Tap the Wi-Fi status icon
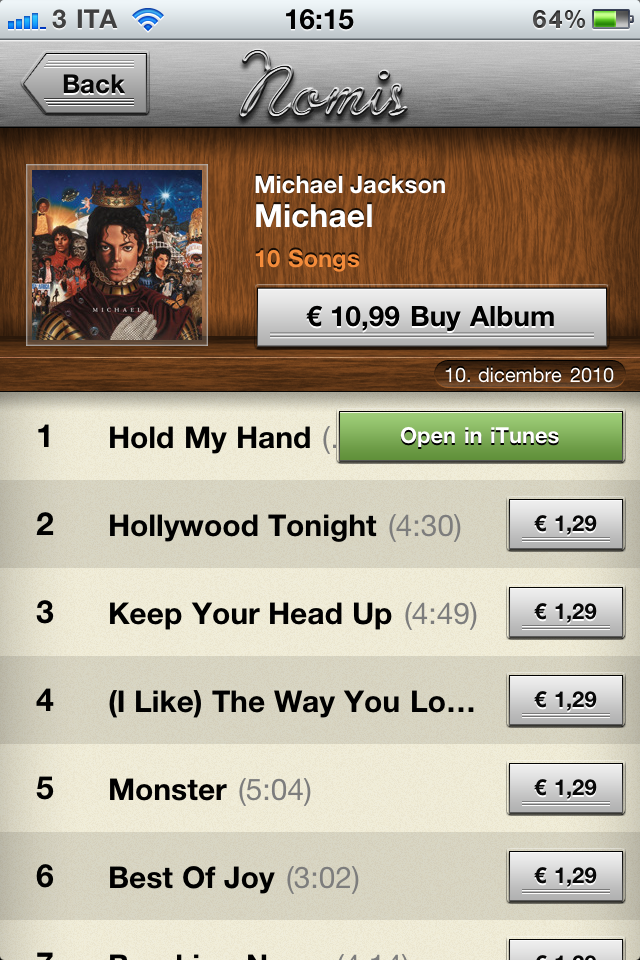Viewport: 640px width, 960px height. tap(148, 20)
